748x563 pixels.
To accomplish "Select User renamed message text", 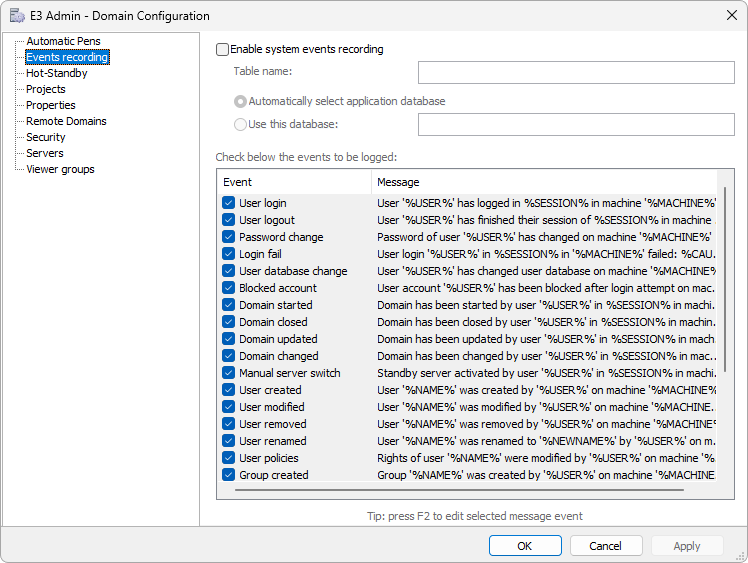I will pos(546,441).
